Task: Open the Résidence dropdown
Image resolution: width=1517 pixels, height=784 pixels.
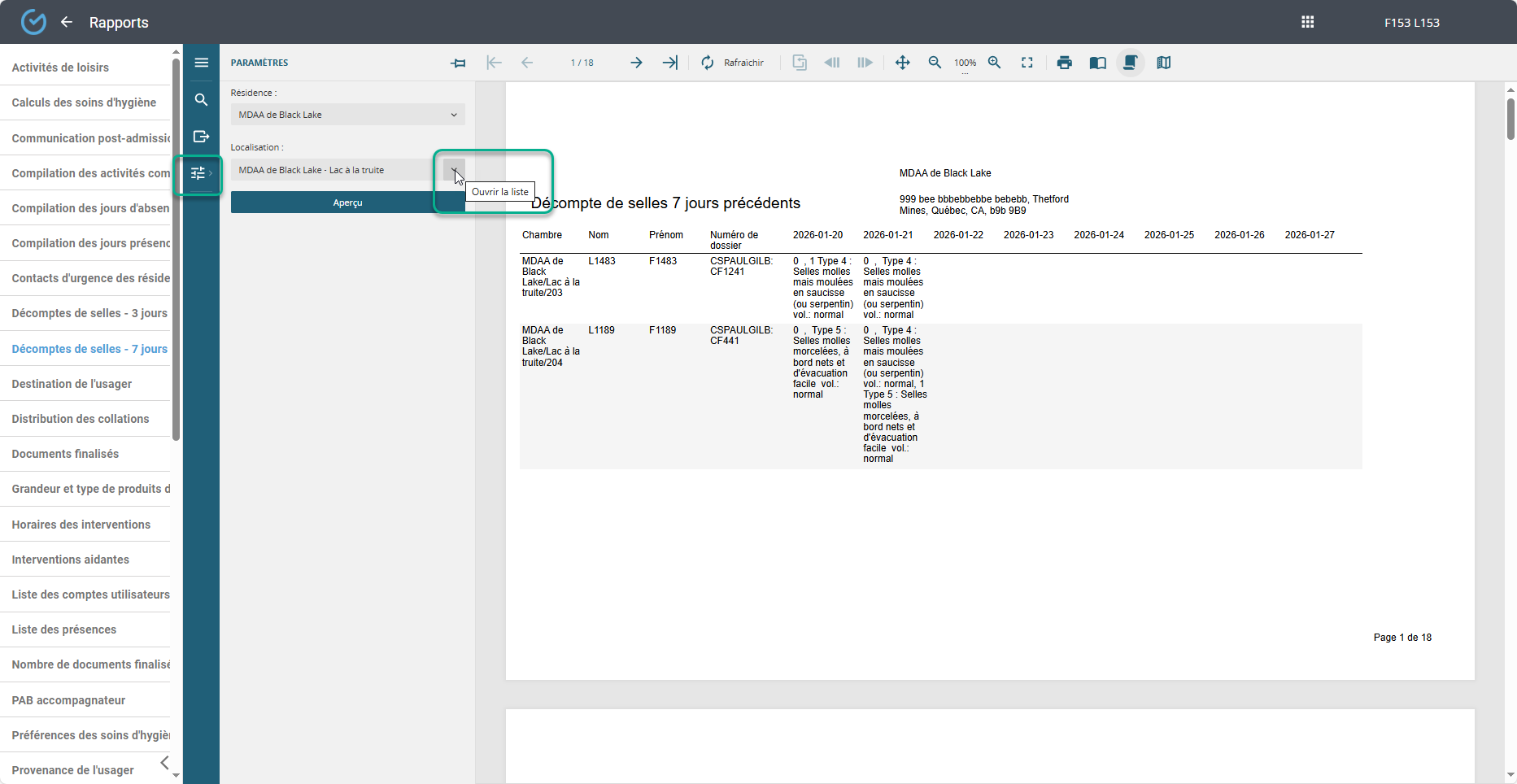Action: pyautogui.click(x=347, y=115)
